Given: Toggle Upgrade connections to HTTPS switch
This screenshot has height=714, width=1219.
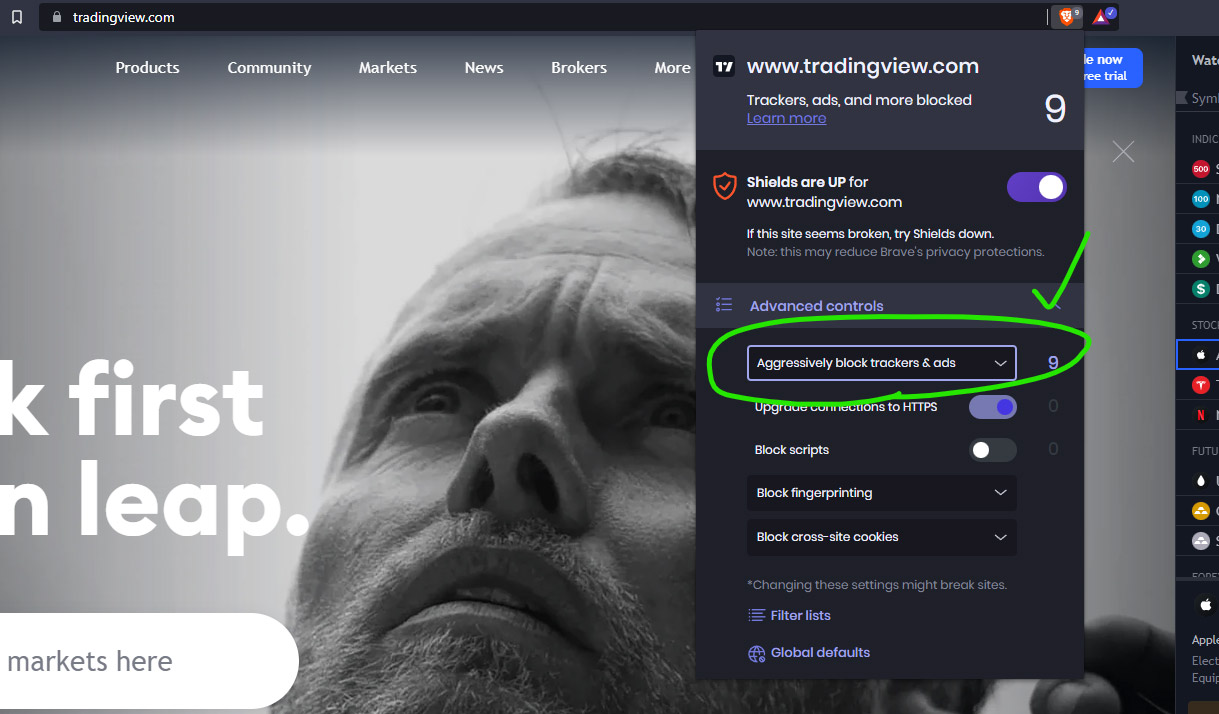Looking at the screenshot, I should pos(993,407).
